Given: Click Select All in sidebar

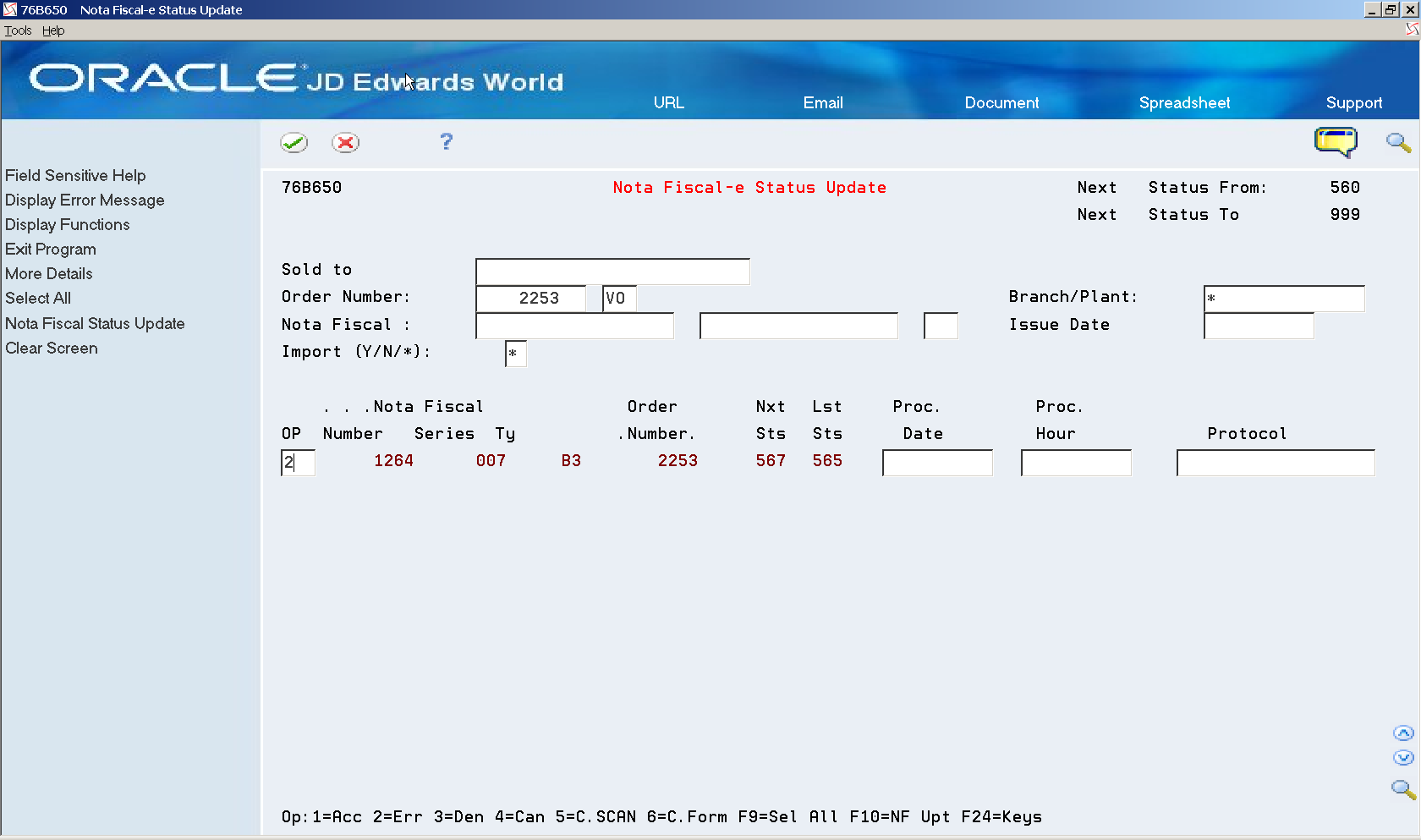Looking at the screenshot, I should (x=38, y=298).
